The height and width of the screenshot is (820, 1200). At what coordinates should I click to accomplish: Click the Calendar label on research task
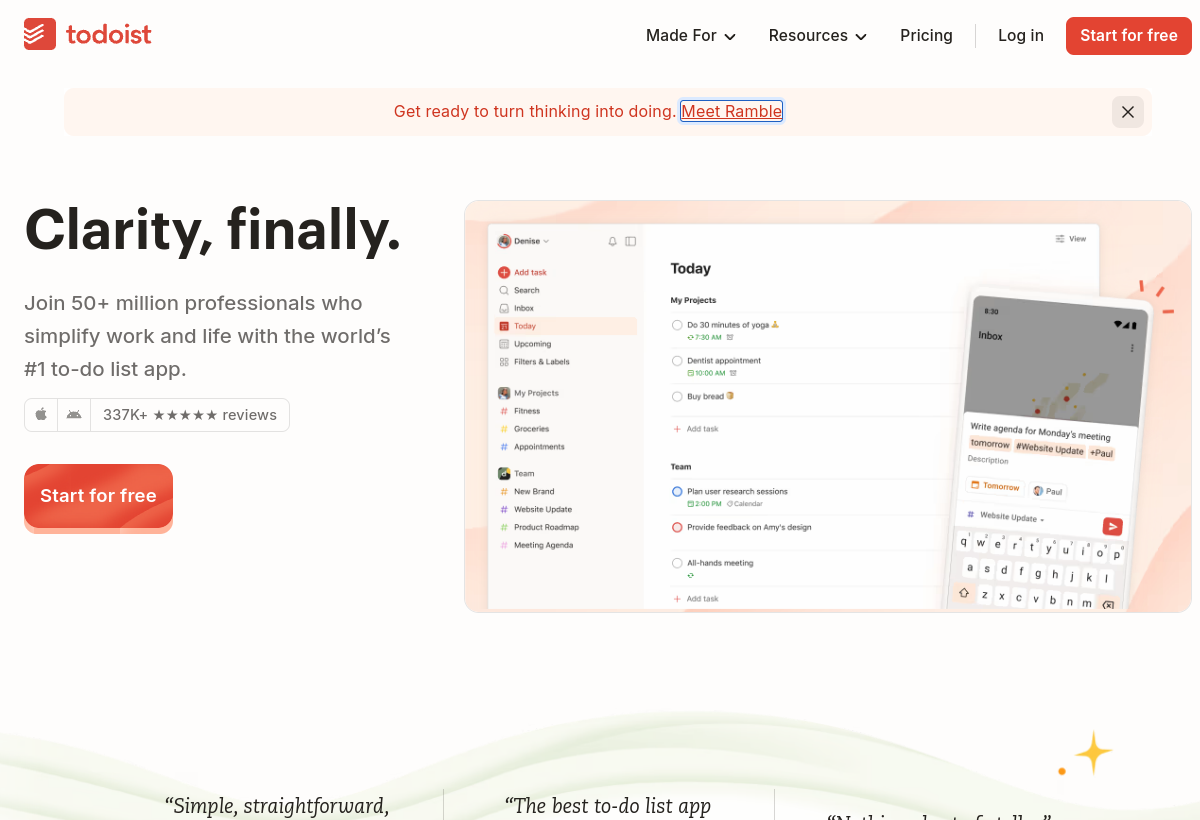(x=745, y=504)
